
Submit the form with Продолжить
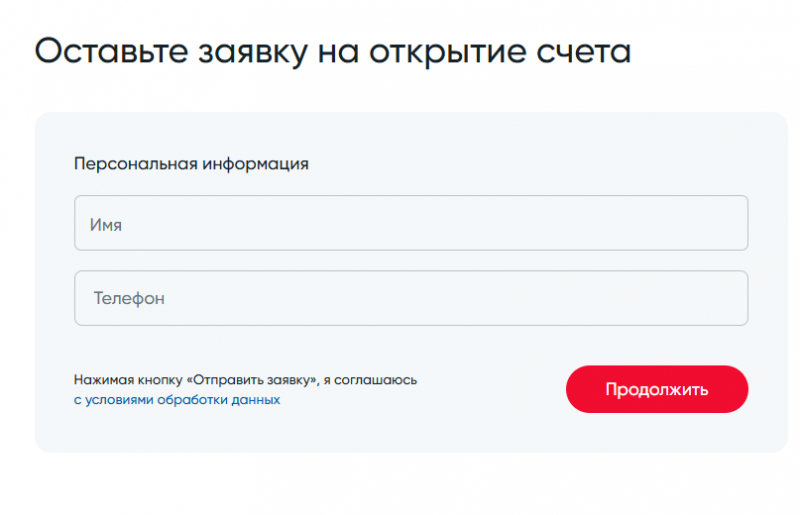(x=656, y=389)
